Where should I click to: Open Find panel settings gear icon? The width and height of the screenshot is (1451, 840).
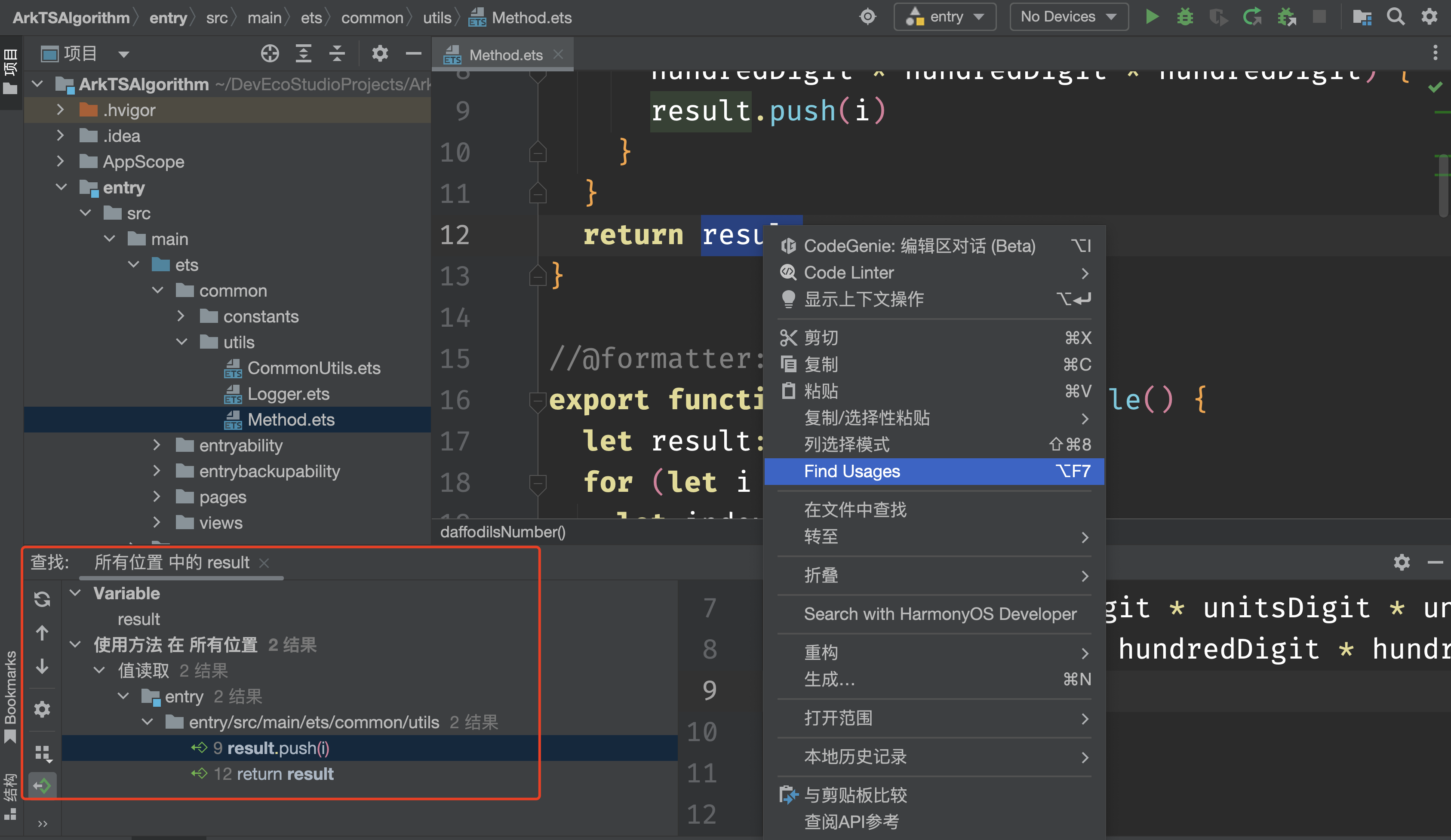coord(42,709)
